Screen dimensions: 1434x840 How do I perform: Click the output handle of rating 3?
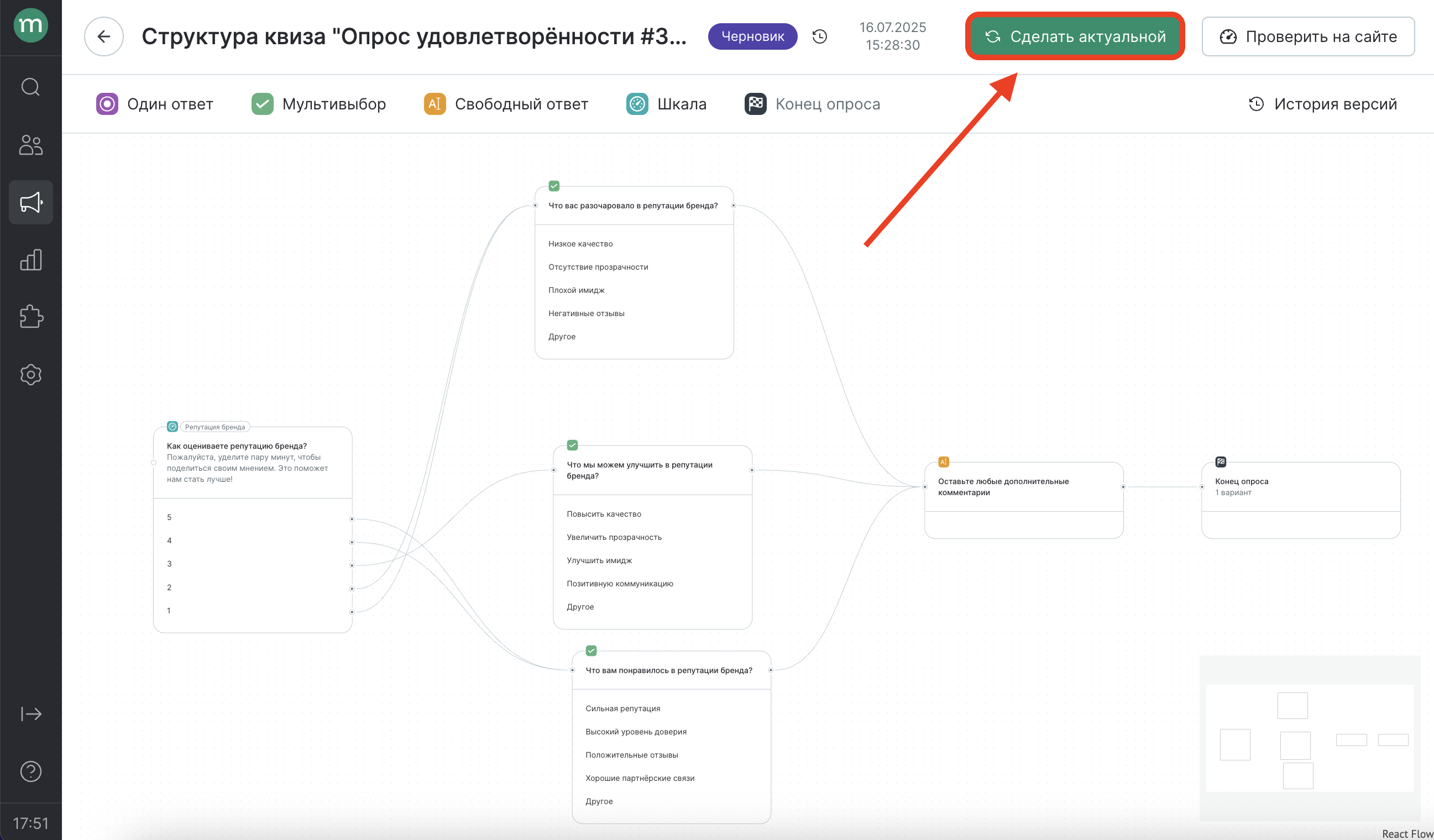[x=352, y=565]
